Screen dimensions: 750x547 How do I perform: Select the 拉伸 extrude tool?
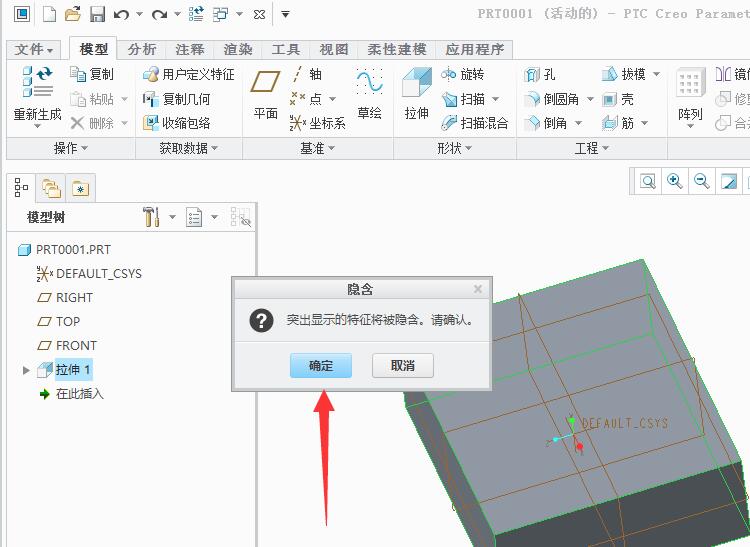(417, 94)
